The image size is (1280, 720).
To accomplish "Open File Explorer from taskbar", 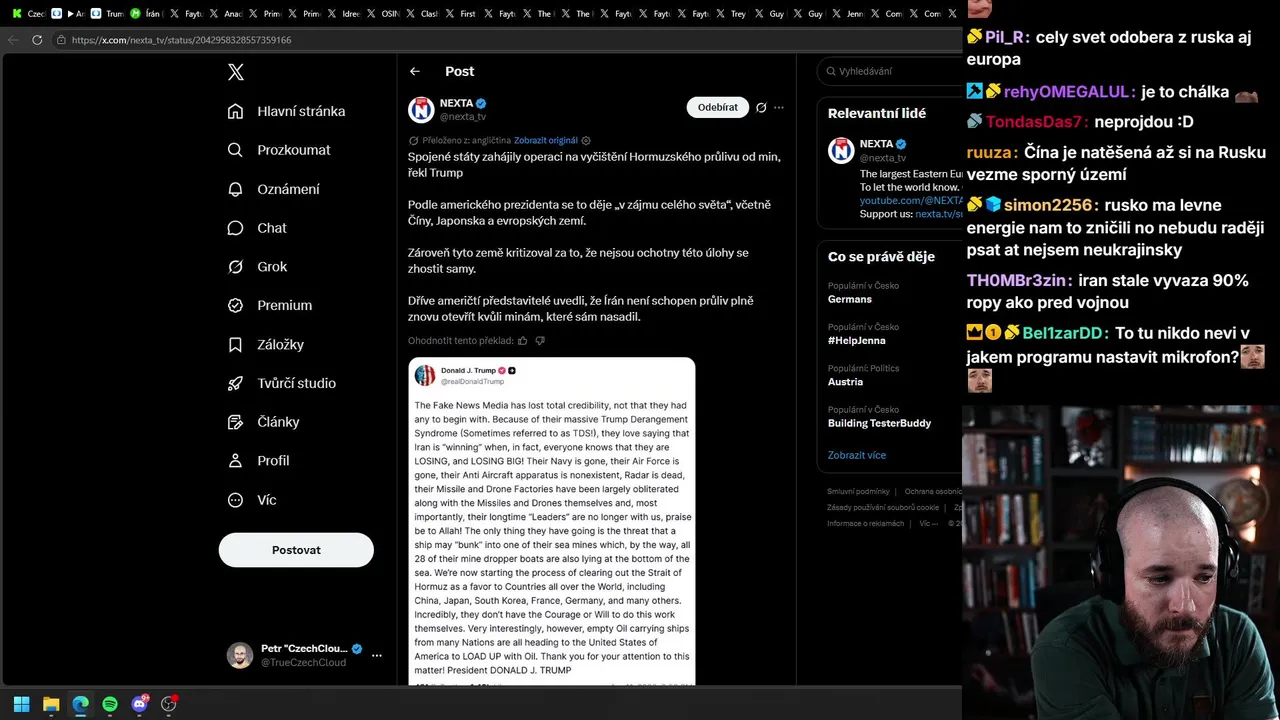I will point(51,704).
